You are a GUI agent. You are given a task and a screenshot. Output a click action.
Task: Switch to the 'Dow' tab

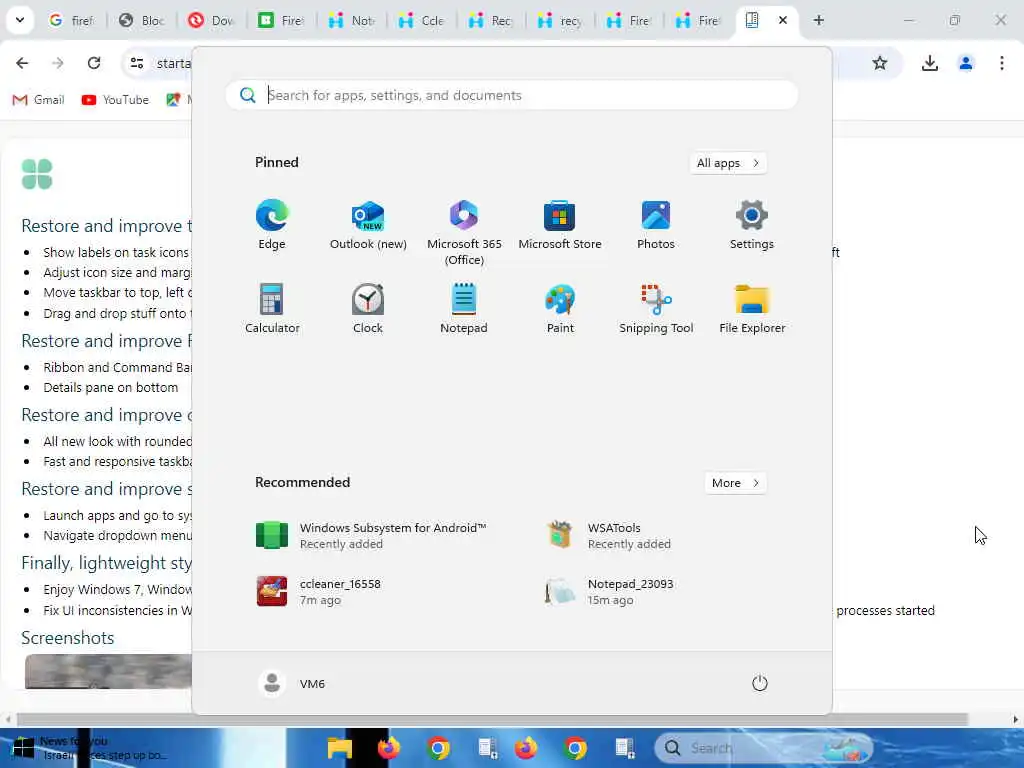212,20
